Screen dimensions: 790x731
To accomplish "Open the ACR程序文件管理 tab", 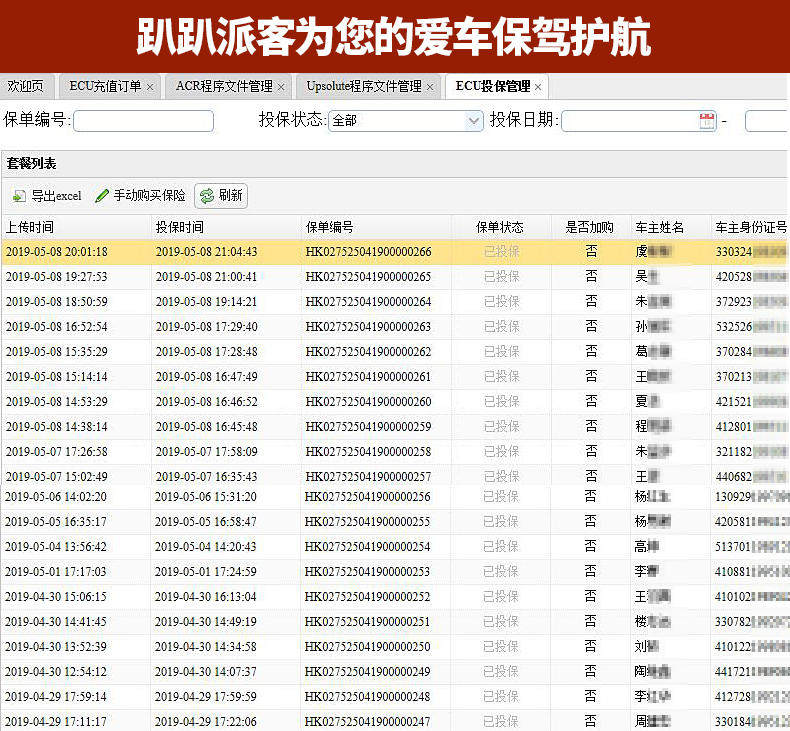I will point(224,87).
